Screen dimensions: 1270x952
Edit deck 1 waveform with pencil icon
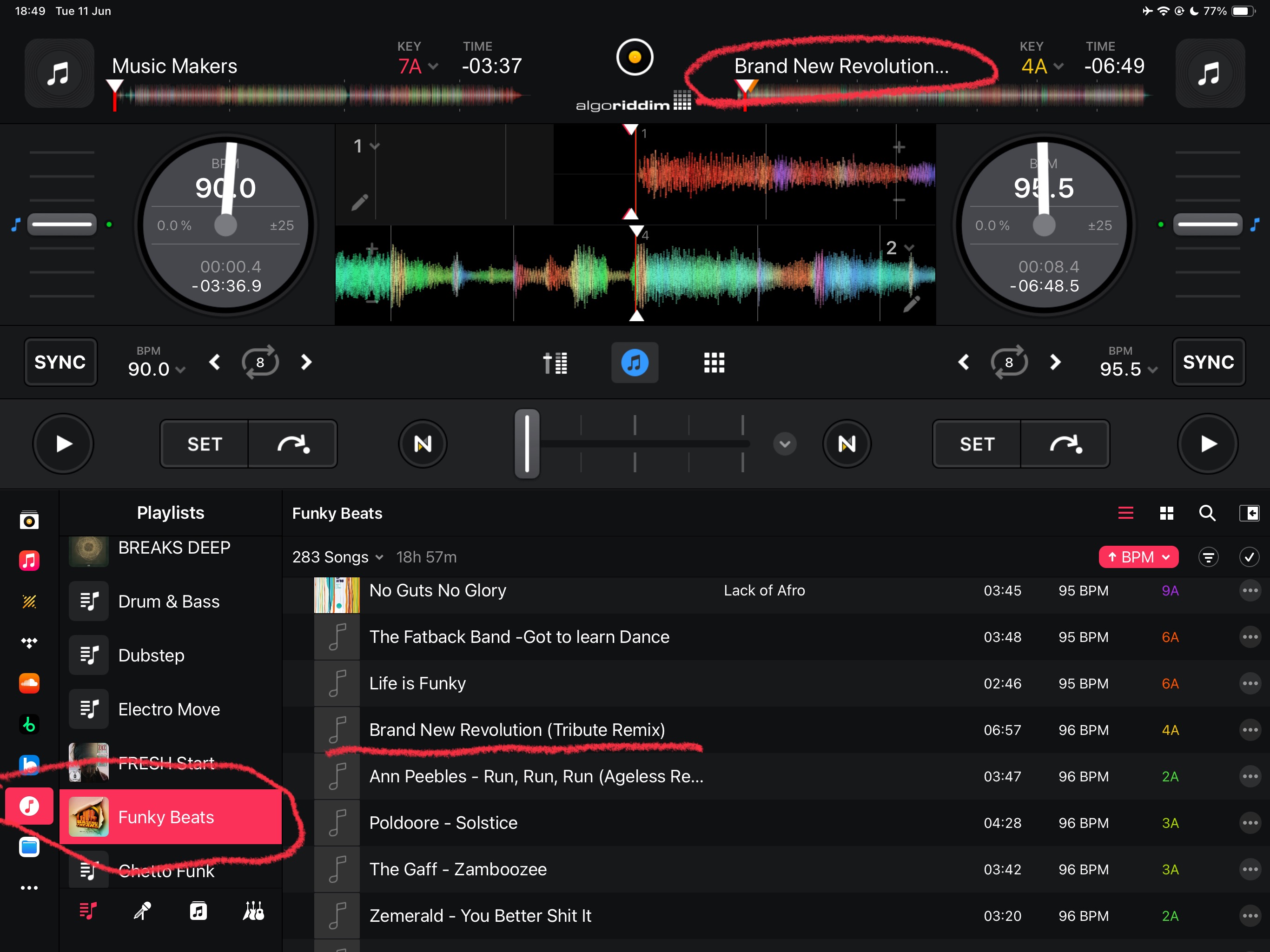[x=359, y=202]
